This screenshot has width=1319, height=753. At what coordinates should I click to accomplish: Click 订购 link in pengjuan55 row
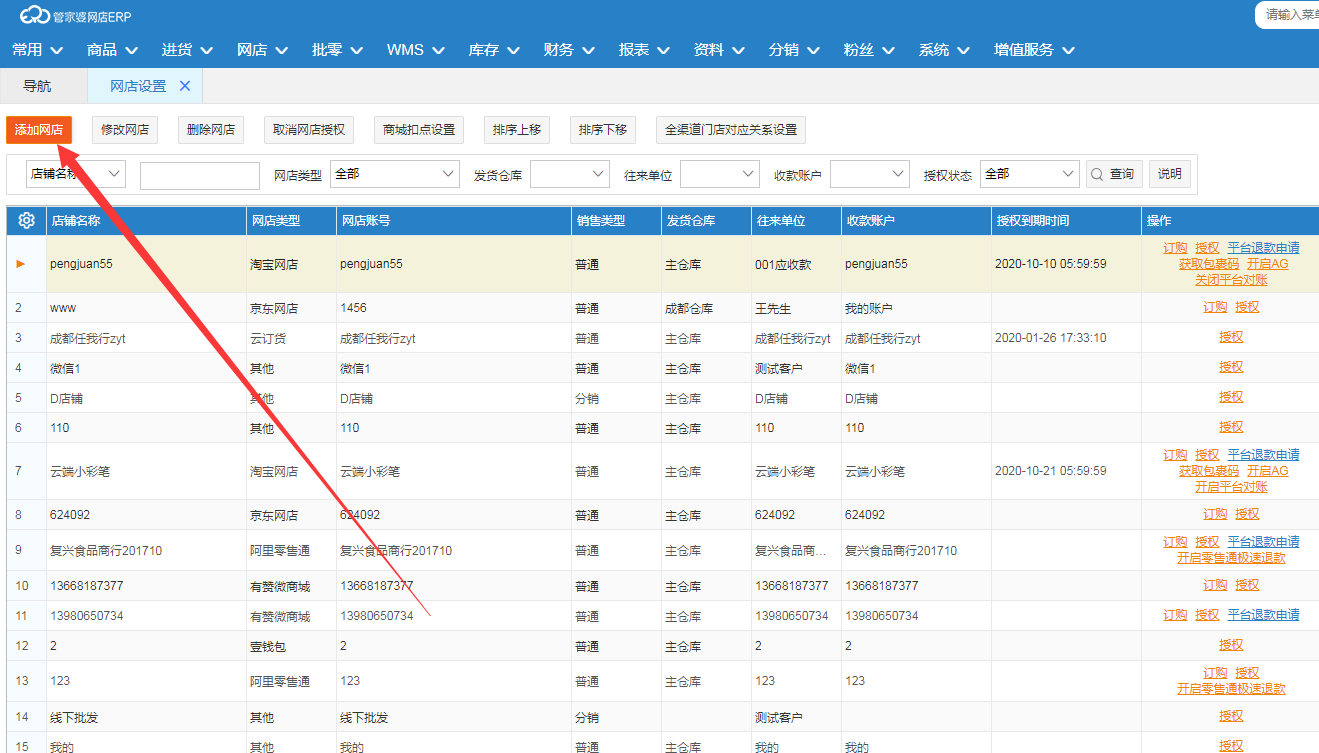click(x=1175, y=248)
